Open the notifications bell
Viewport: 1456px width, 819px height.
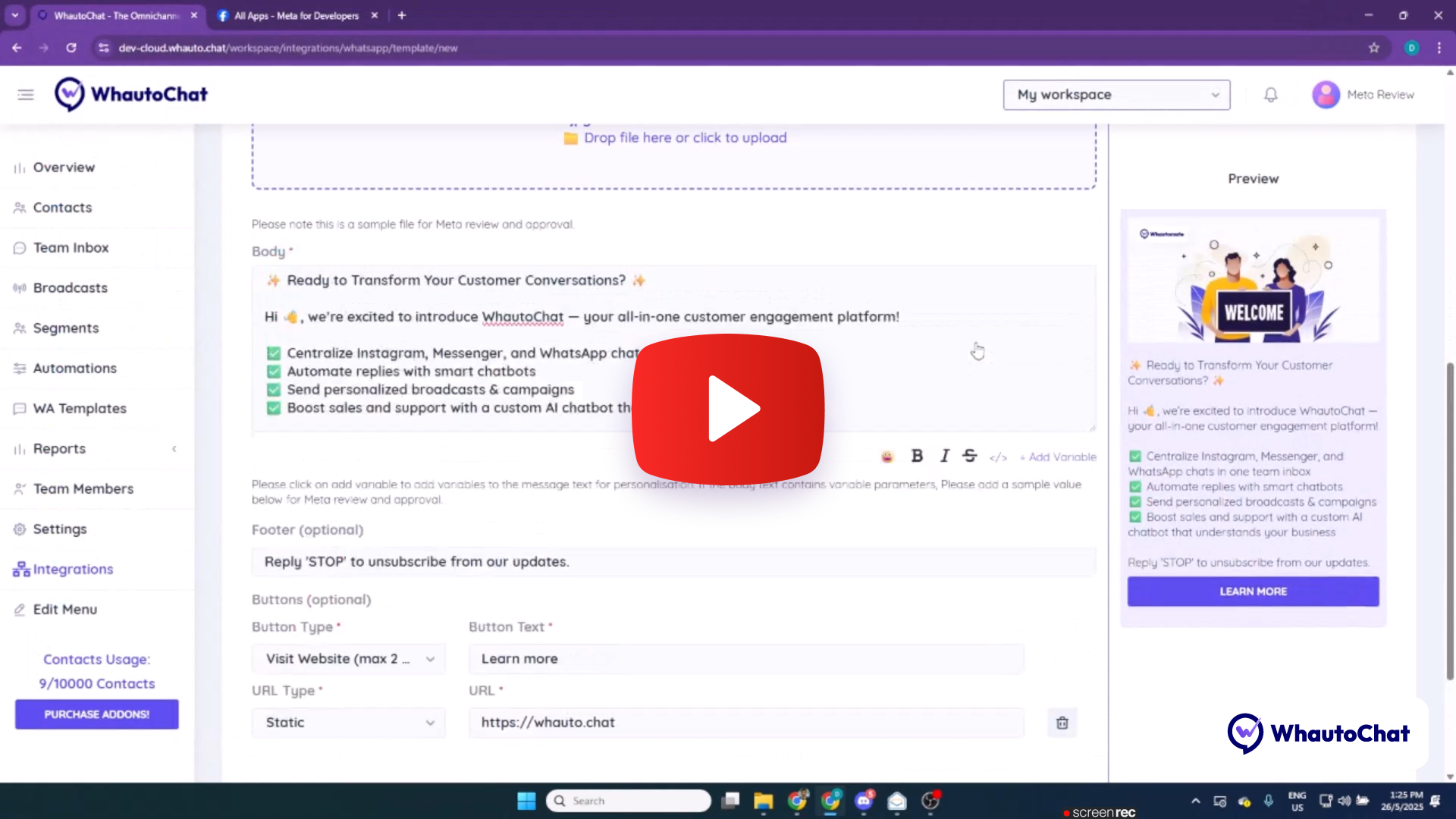(x=1271, y=94)
